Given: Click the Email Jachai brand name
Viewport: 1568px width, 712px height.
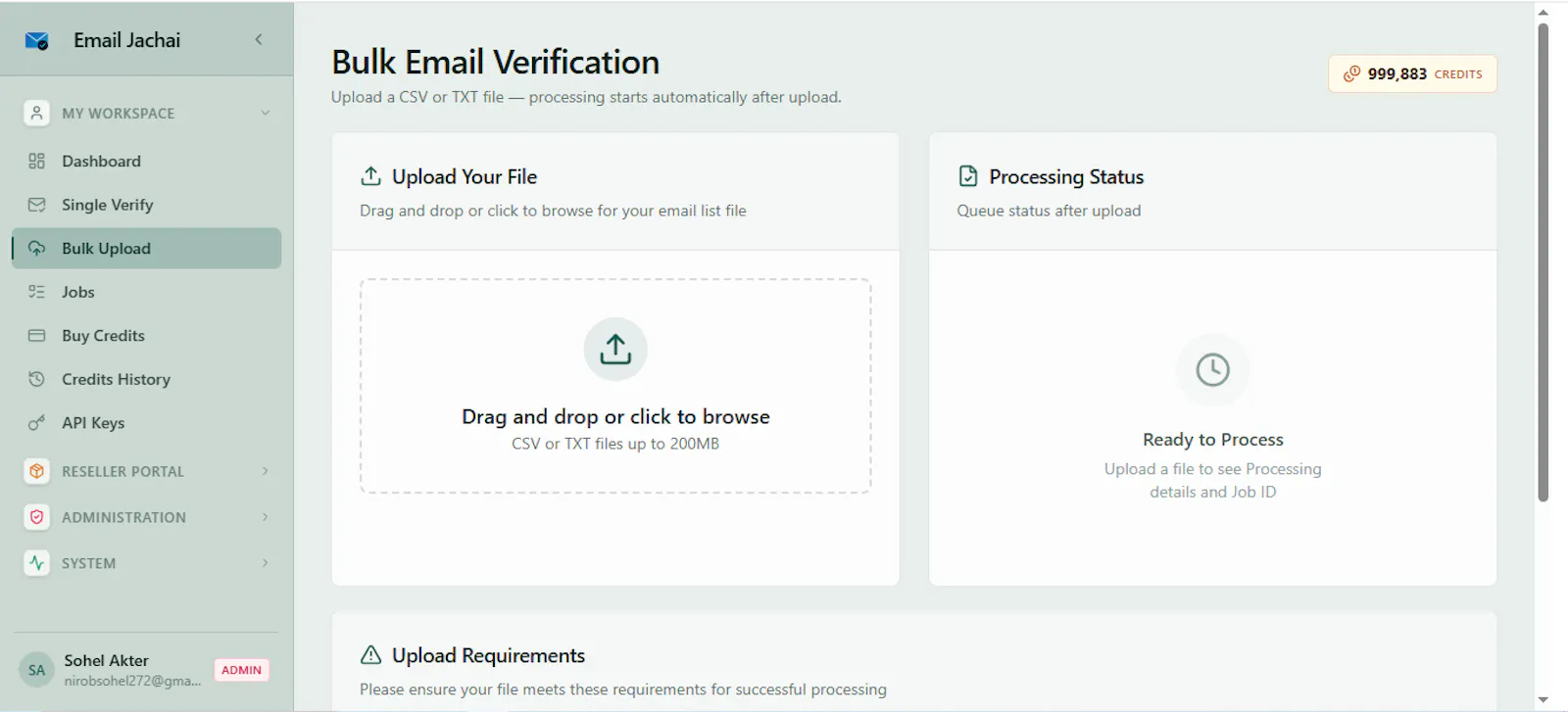Looking at the screenshot, I should [127, 40].
